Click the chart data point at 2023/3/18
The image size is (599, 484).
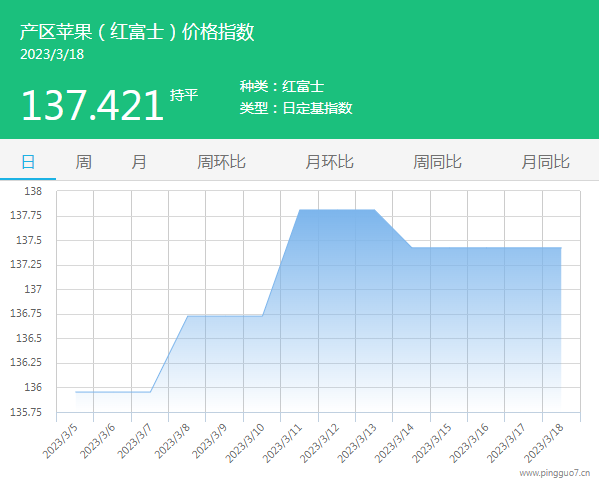(x=561, y=248)
